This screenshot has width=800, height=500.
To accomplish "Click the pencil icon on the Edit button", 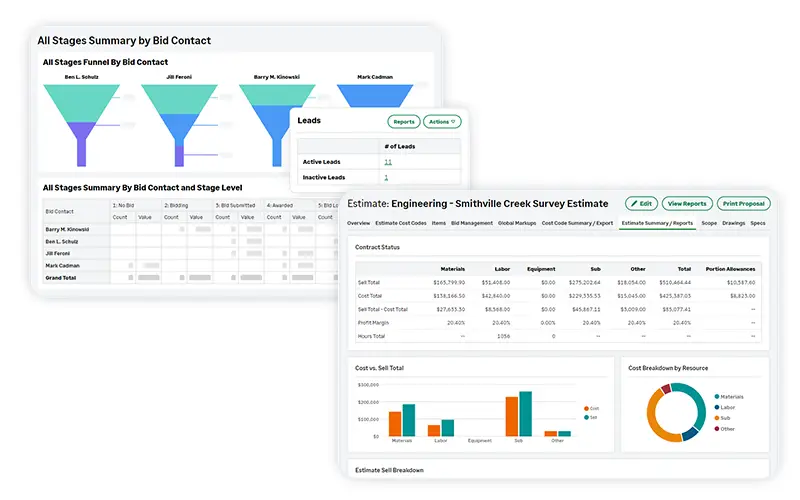I will pos(634,204).
